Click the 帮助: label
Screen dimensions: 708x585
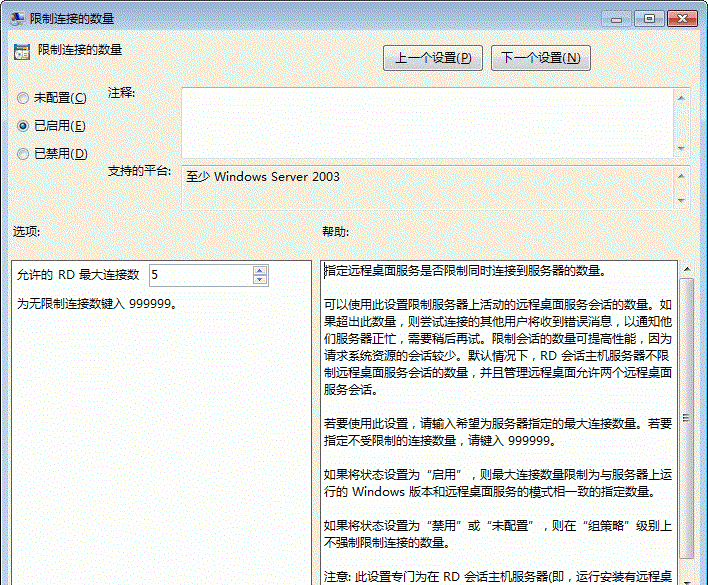pos(335,232)
